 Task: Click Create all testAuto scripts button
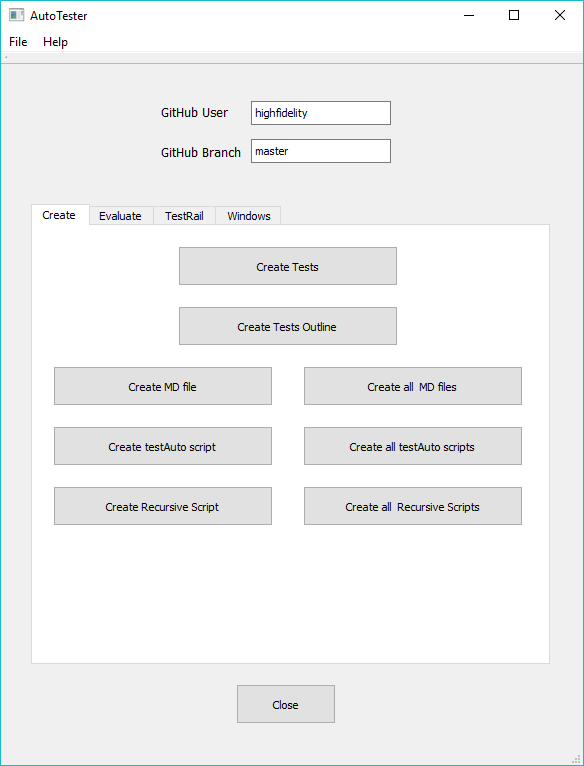click(x=413, y=447)
